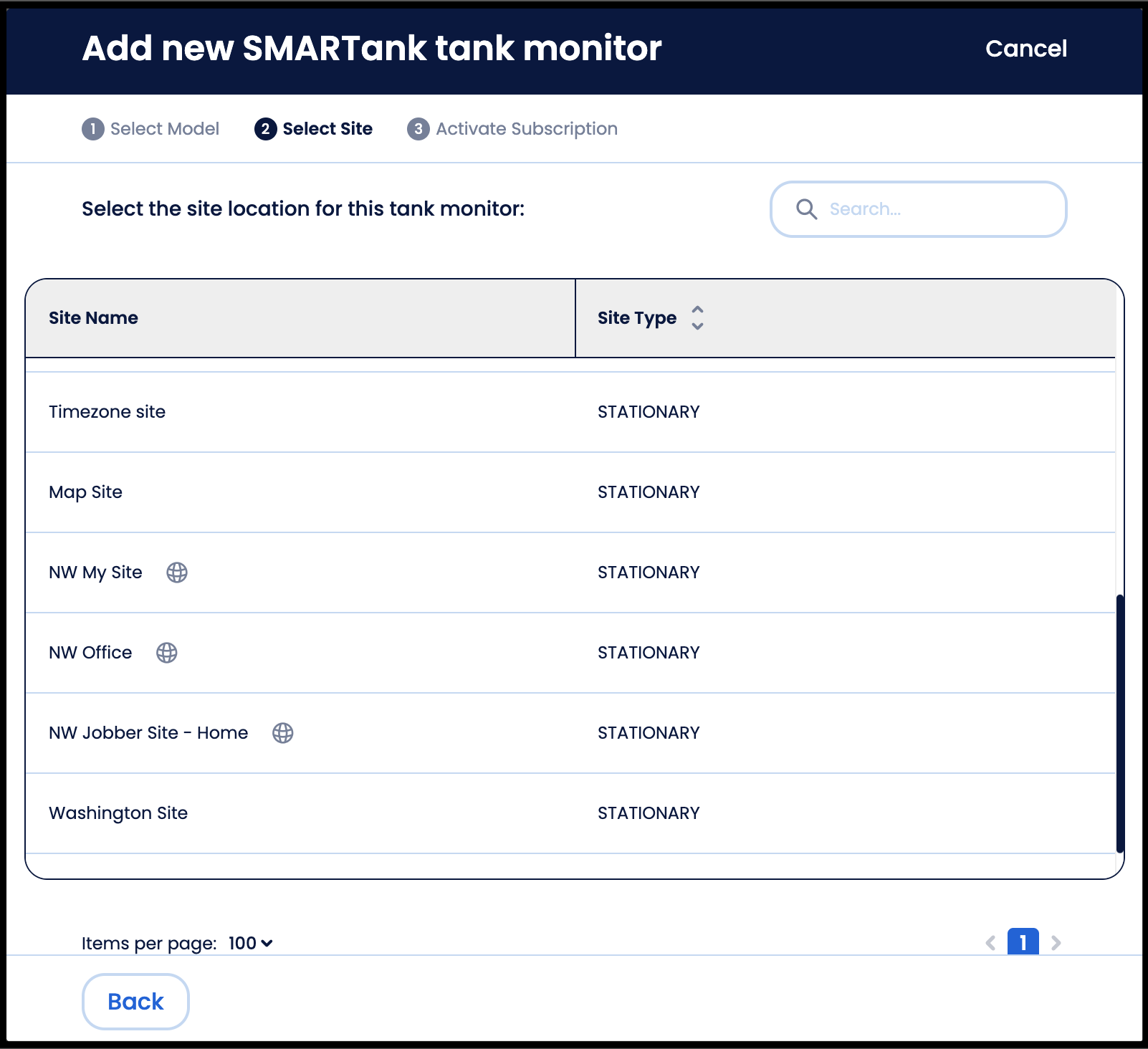
Task: Select page 1 in pagination
Action: point(1023,942)
